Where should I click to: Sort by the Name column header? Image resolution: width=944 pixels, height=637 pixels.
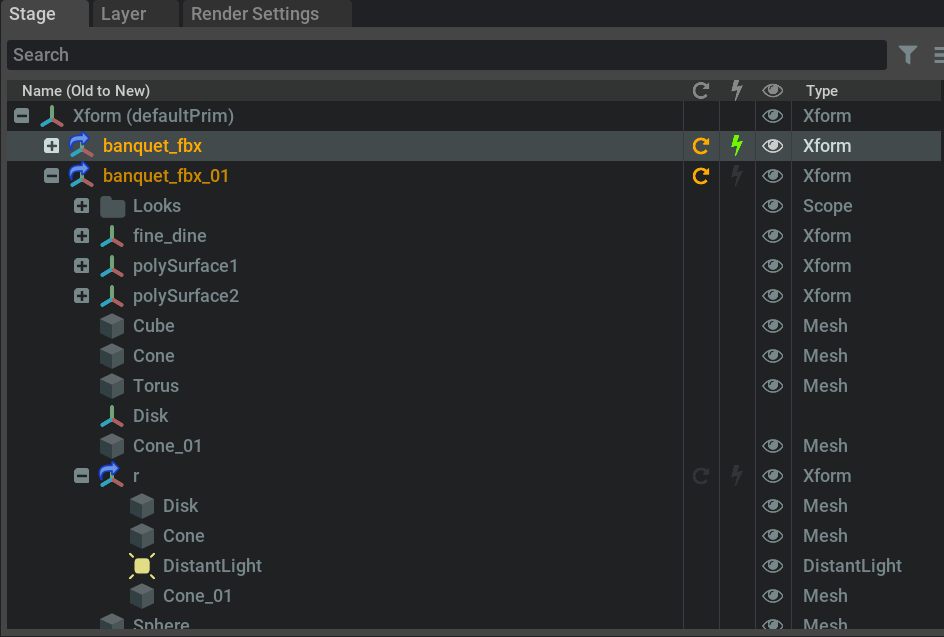pos(86,91)
